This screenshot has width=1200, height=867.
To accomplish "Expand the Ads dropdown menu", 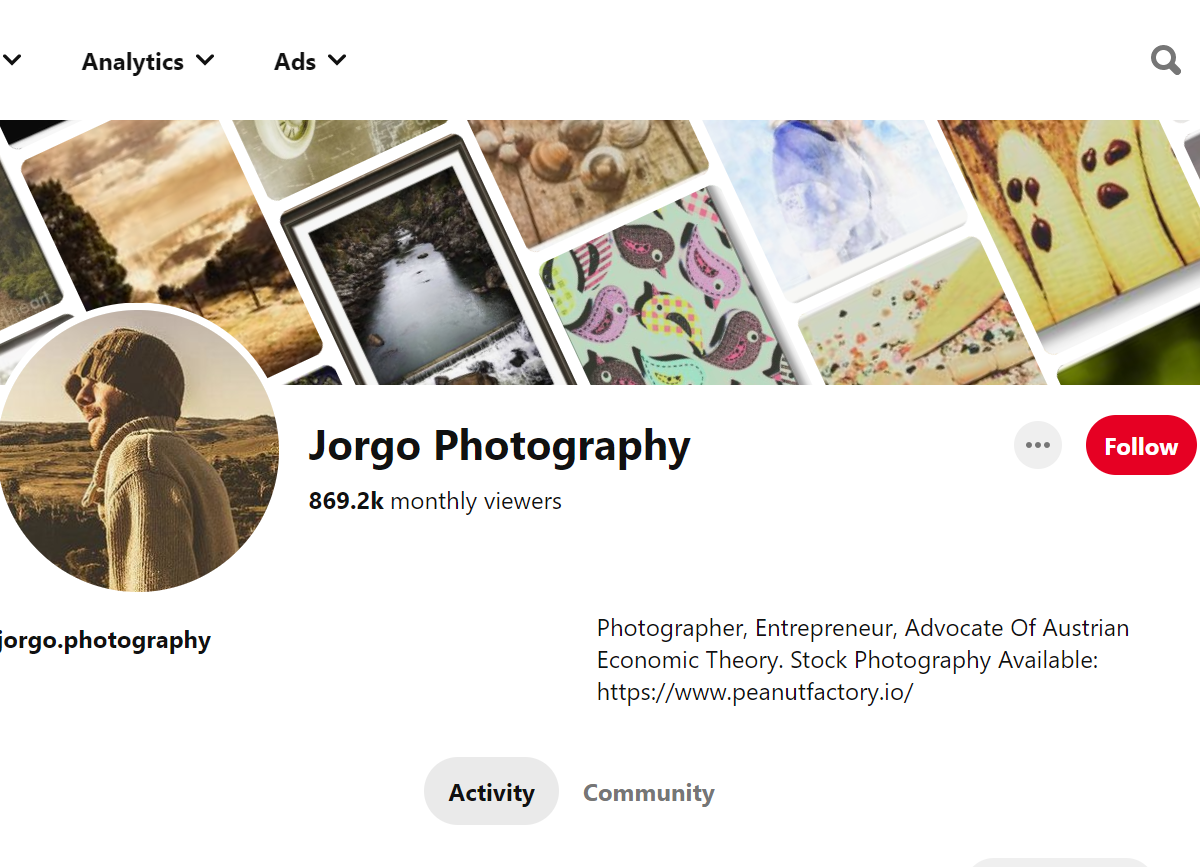I will pyautogui.click(x=310, y=61).
